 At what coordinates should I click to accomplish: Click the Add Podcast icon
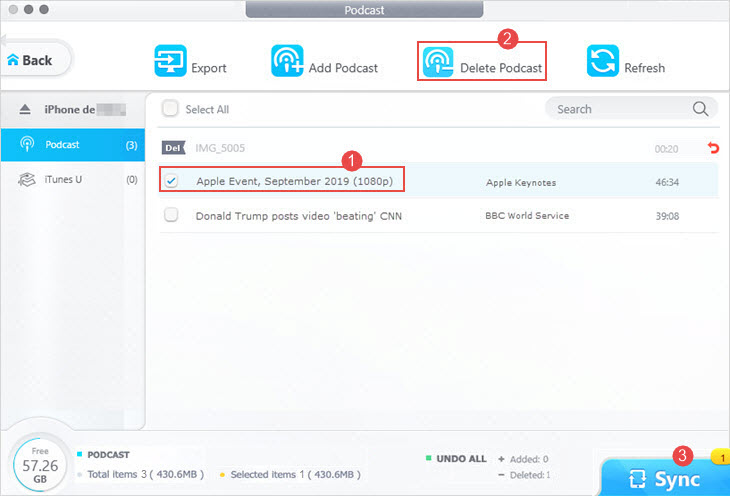287,61
